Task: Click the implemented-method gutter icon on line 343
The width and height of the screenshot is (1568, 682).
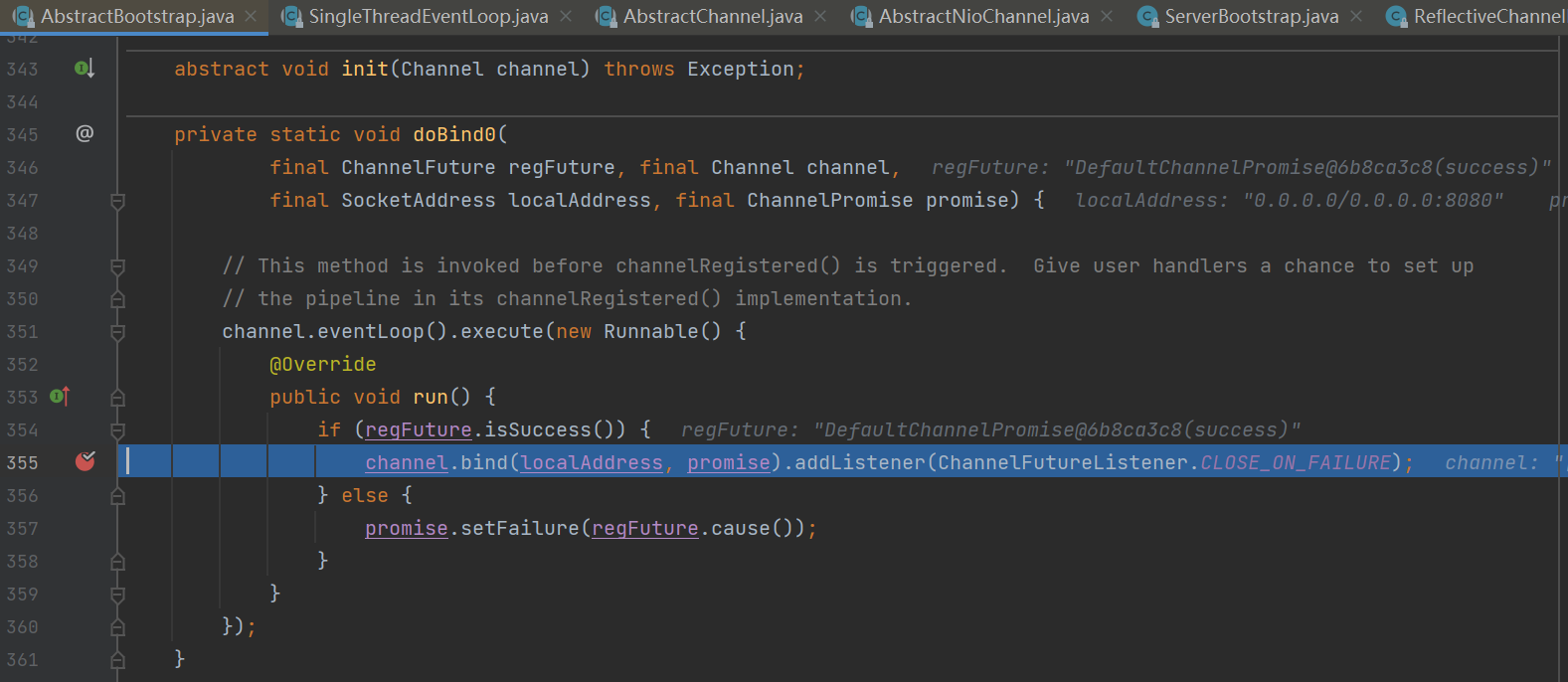Action: tap(85, 69)
